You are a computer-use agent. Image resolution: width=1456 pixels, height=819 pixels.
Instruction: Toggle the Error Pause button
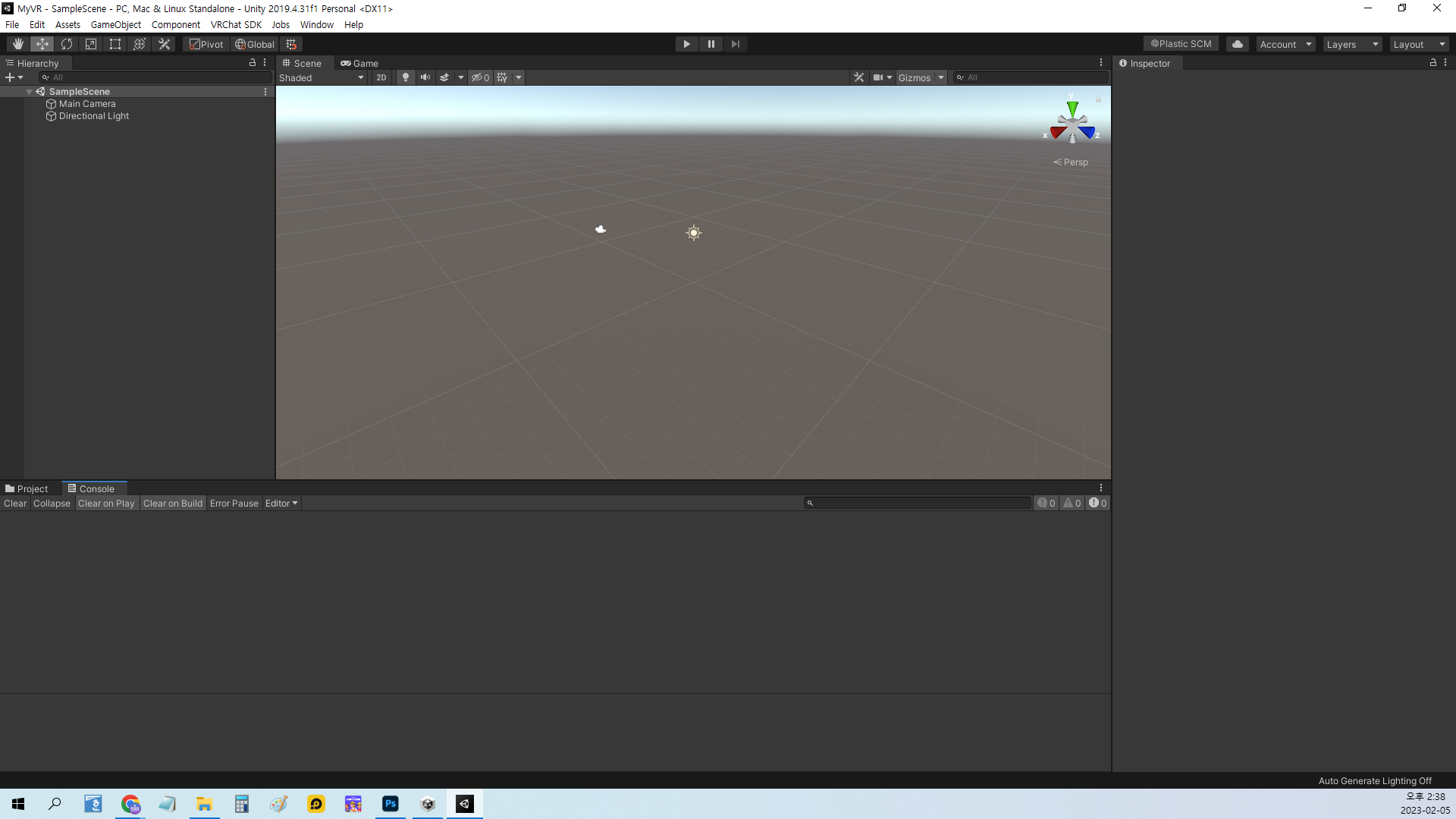point(234,503)
